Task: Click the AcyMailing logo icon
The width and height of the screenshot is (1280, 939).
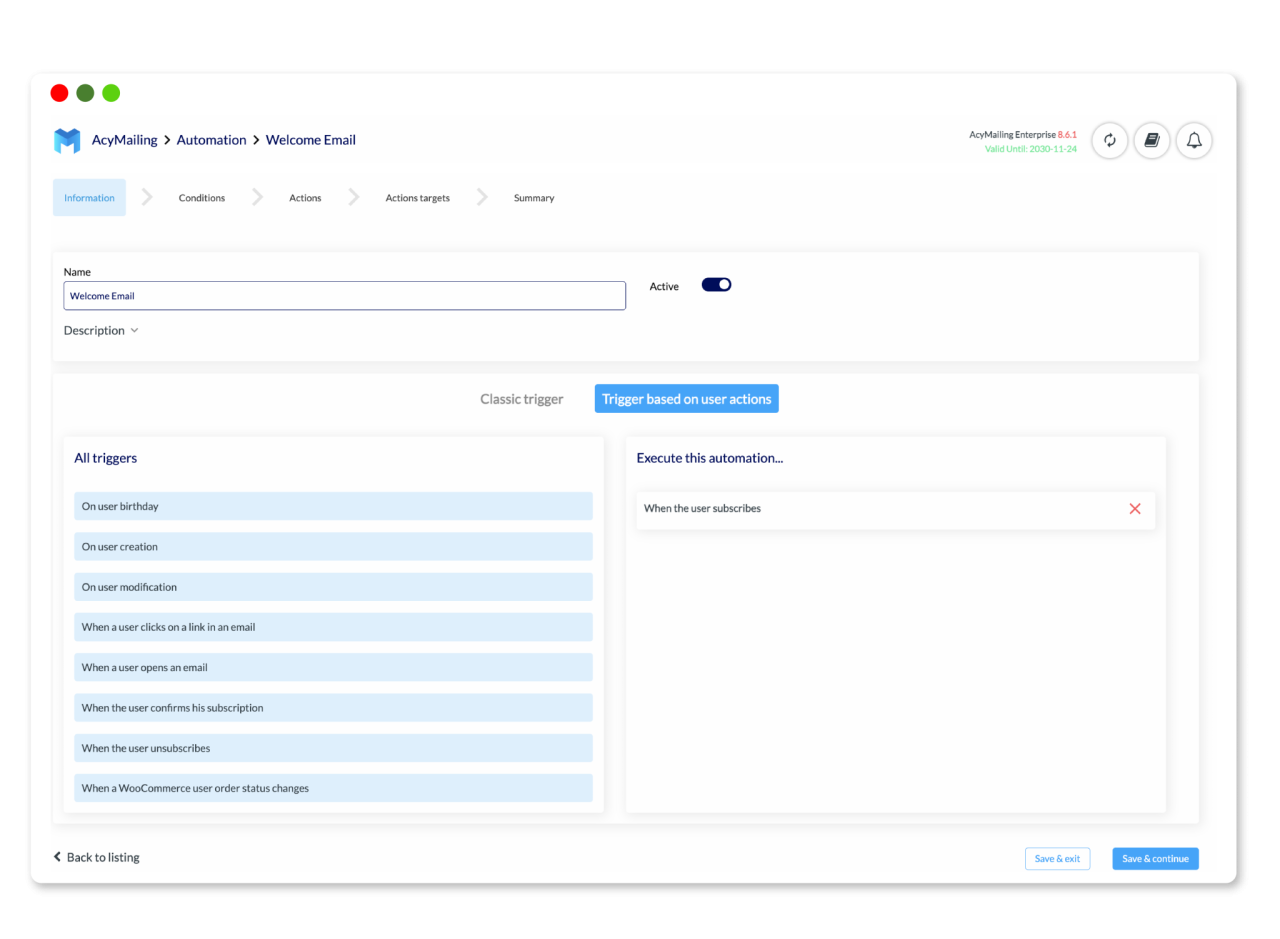Action: point(67,141)
